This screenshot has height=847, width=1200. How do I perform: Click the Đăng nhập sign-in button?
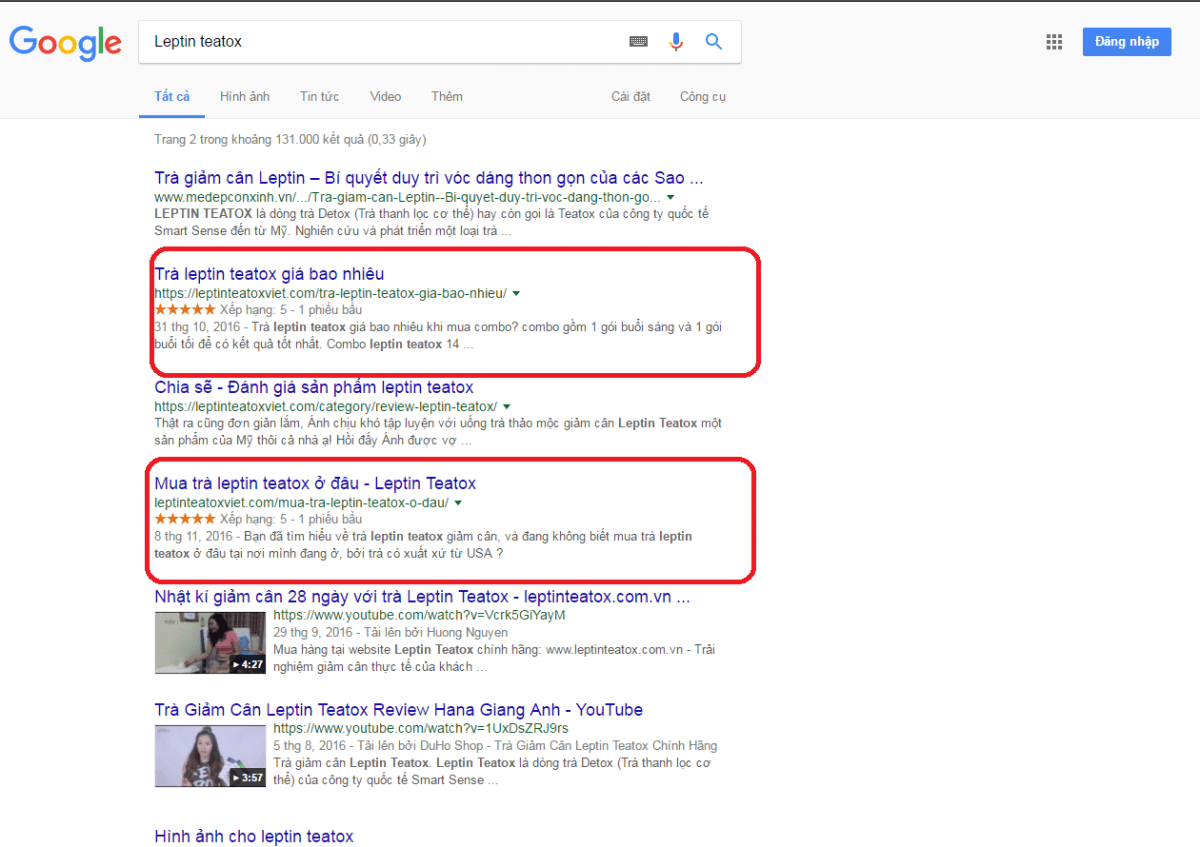(x=1127, y=42)
